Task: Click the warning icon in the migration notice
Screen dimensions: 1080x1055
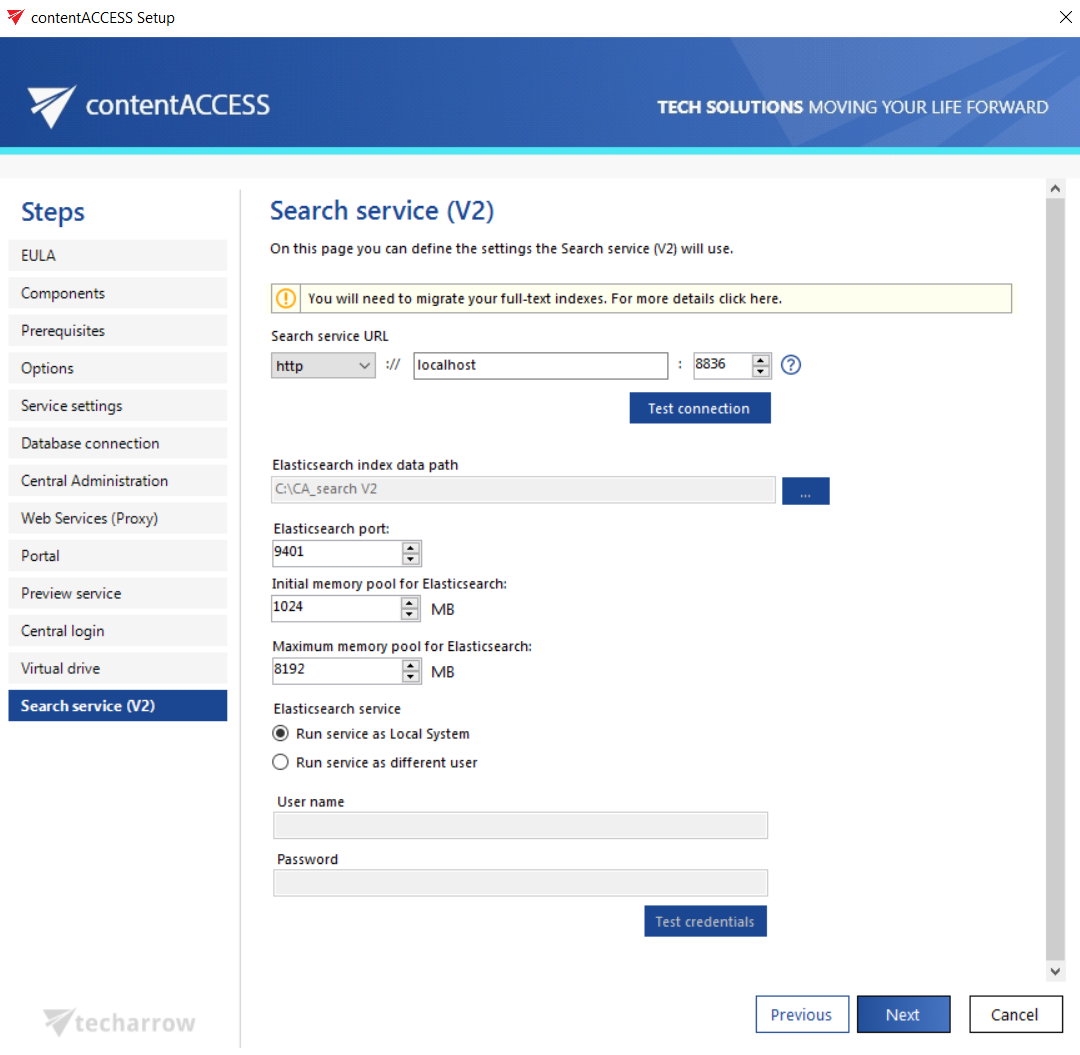Action: pyautogui.click(x=287, y=298)
